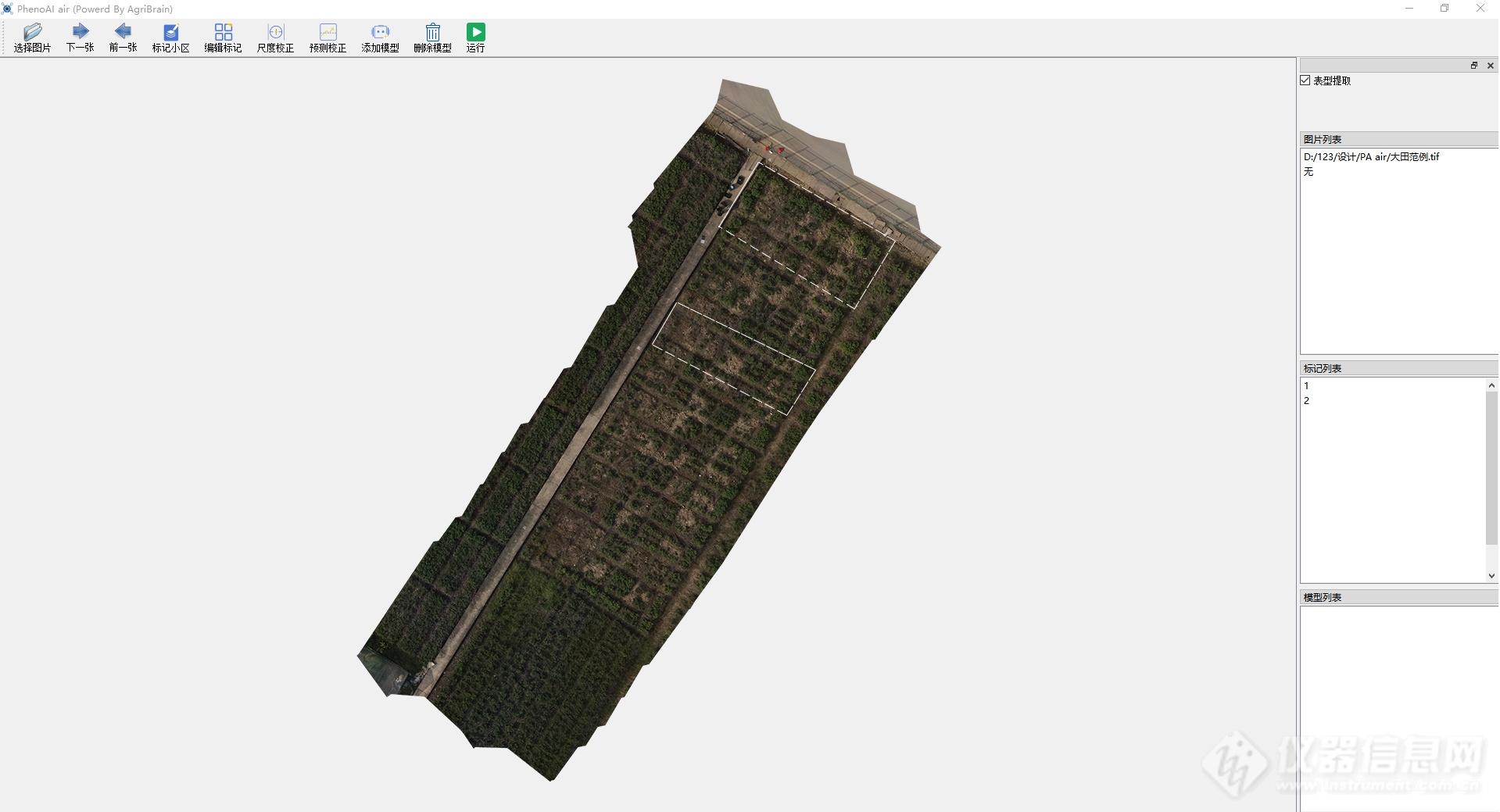Click the lower dashed plot rectangle on field
Screen dimensions: 1500x812
click(733, 359)
